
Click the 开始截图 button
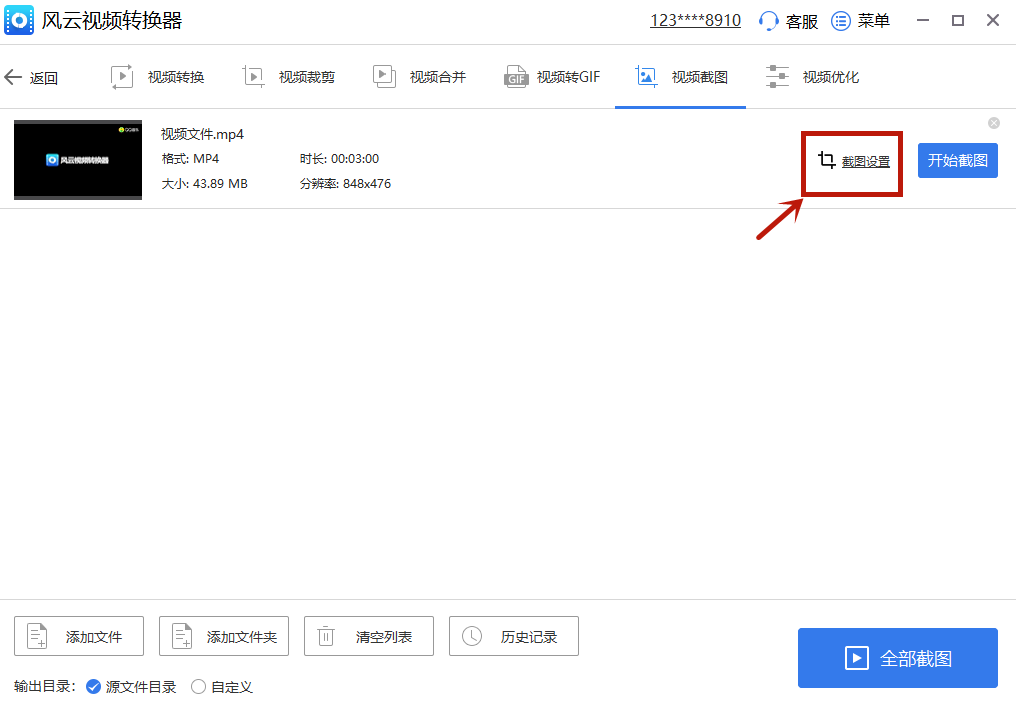pyautogui.click(x=958, y=160)
